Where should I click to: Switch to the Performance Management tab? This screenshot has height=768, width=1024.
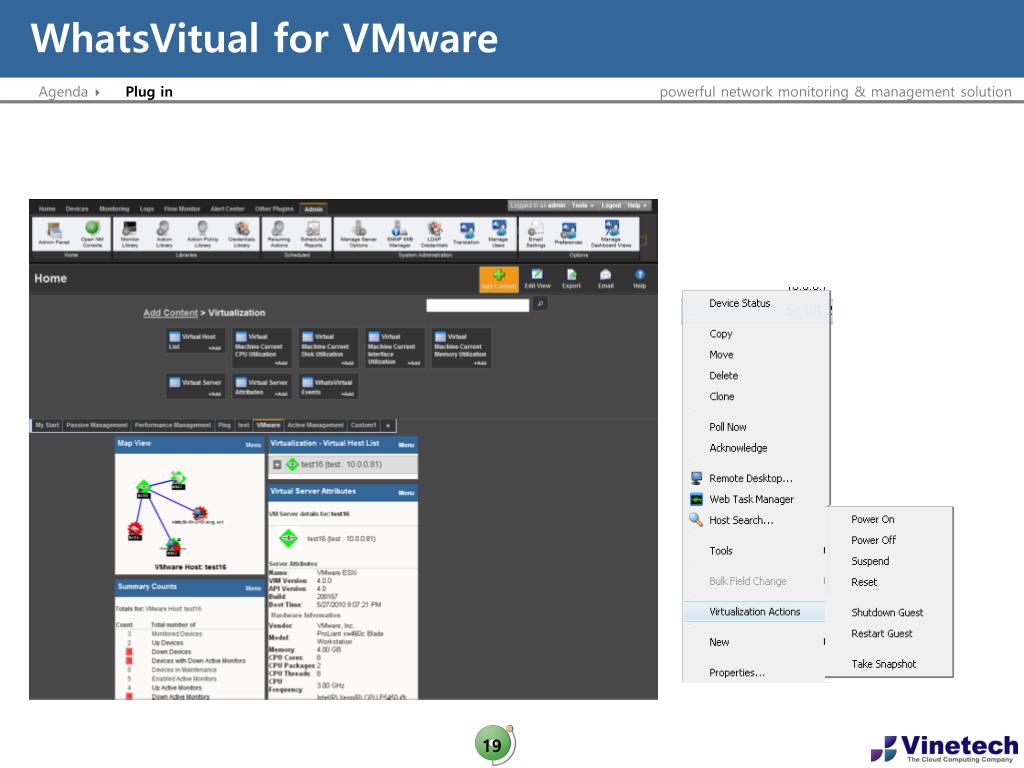[x=172, y=425]
